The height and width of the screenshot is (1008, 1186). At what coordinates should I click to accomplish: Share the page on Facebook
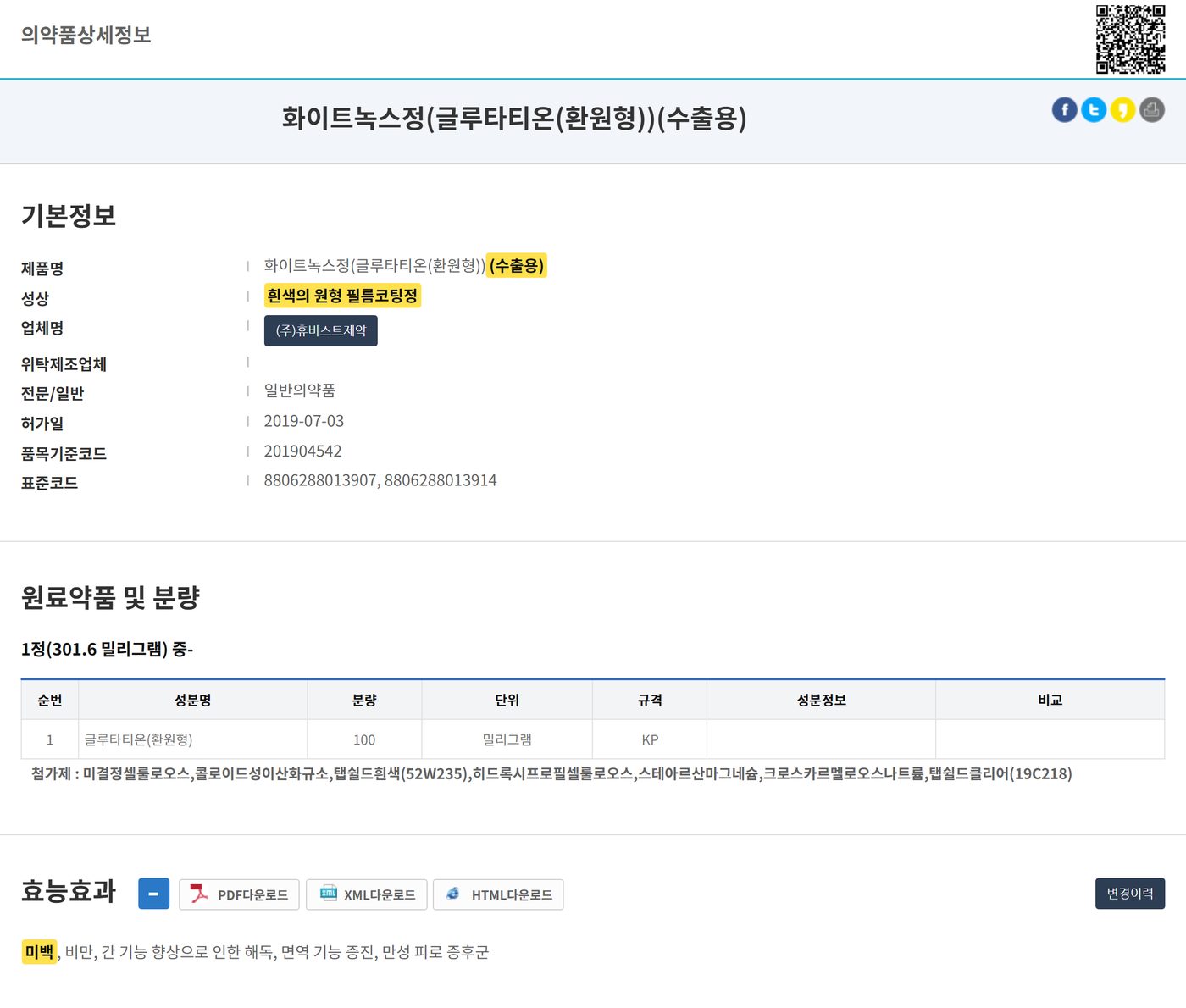pyautogui.click(x=1065, y=109)
